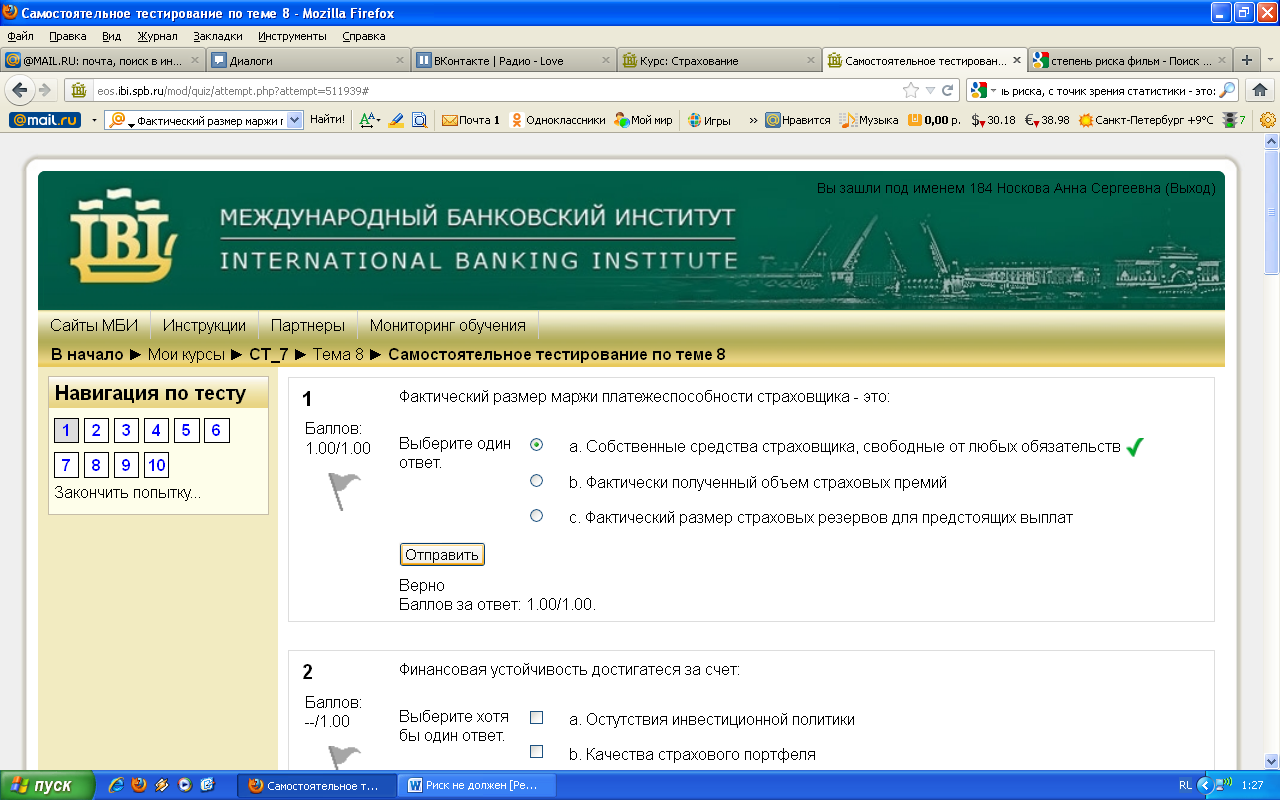
Task: Go to question 10 in test navigation
Action: click(156, 465)
